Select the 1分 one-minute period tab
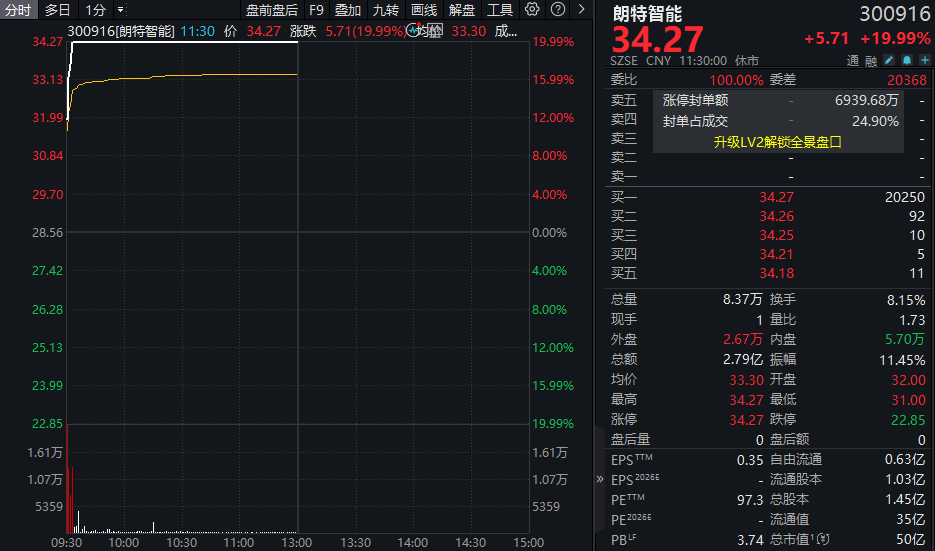Viewport: 935px width, 551px height. pos(95,10)
